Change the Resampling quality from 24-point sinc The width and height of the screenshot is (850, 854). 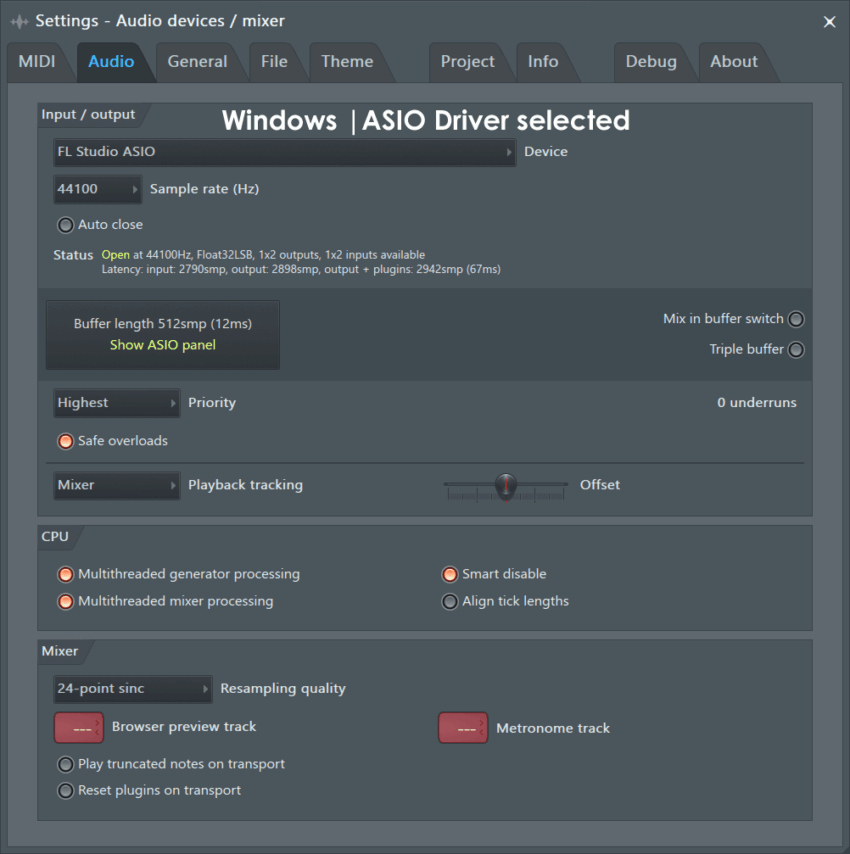click(x=132, y=689)
